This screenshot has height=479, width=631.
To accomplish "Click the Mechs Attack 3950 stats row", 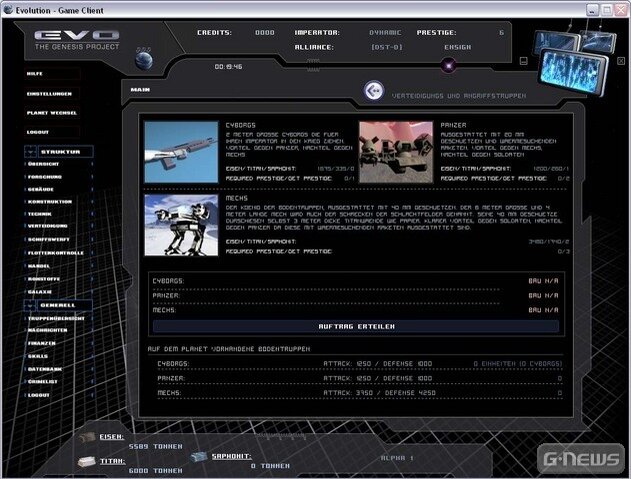I will tap(360, 393).
